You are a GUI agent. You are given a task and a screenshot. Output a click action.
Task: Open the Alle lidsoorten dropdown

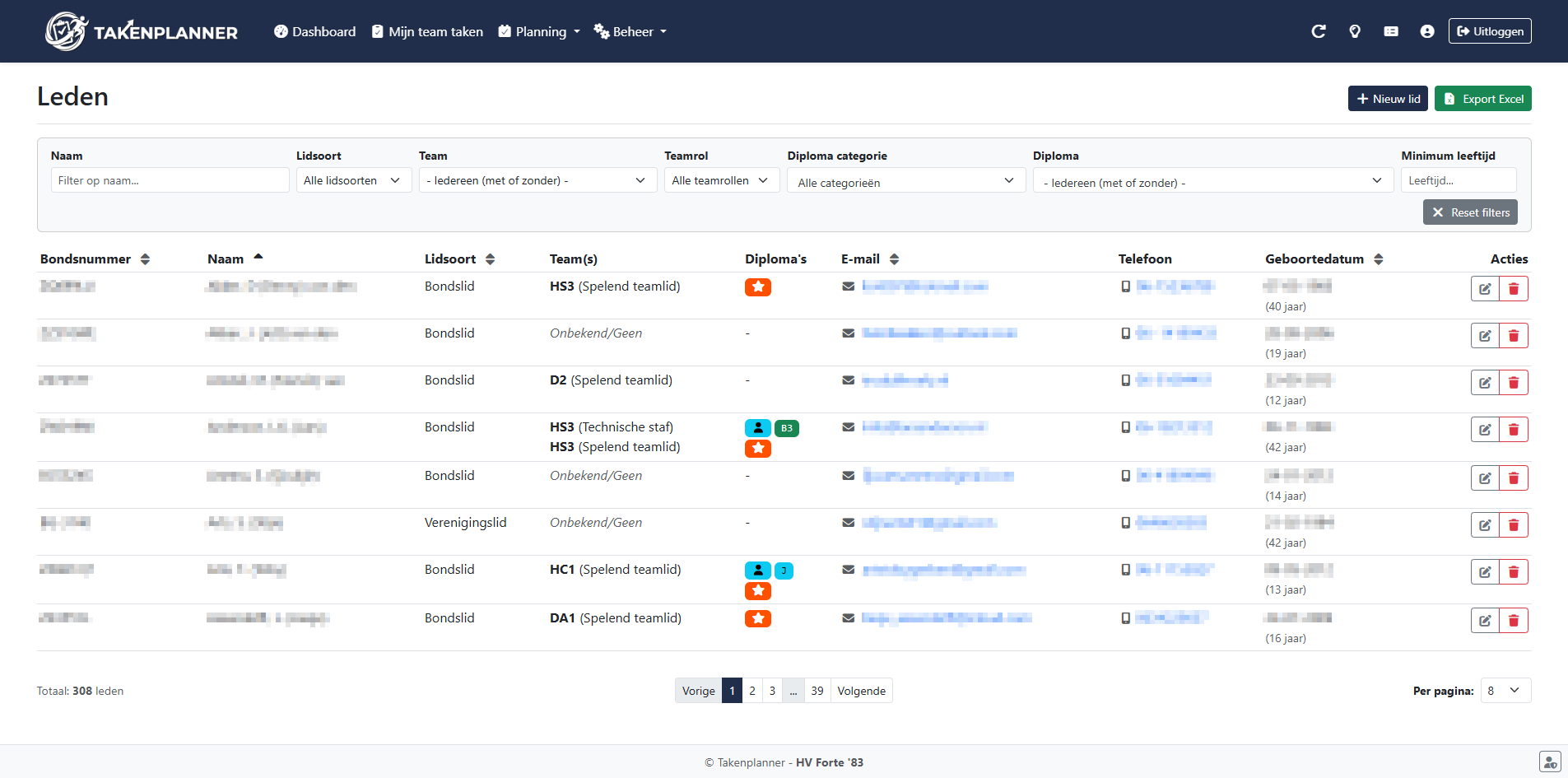click(353, 180)
